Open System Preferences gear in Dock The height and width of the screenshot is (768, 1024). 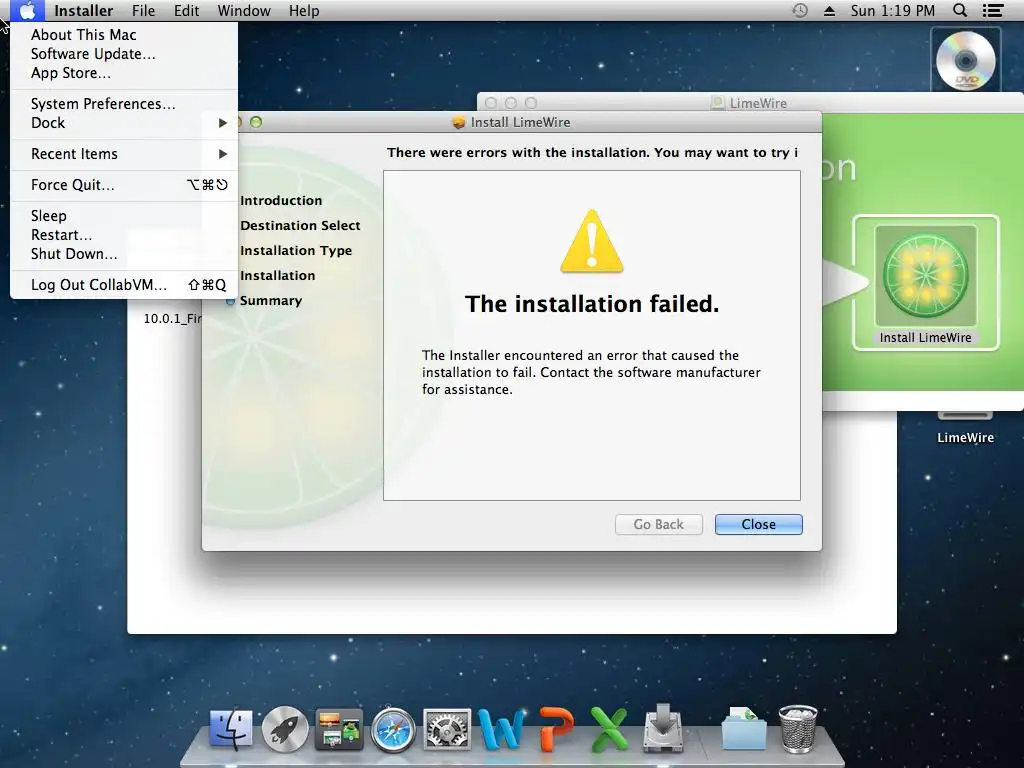[x=447, y=729]
